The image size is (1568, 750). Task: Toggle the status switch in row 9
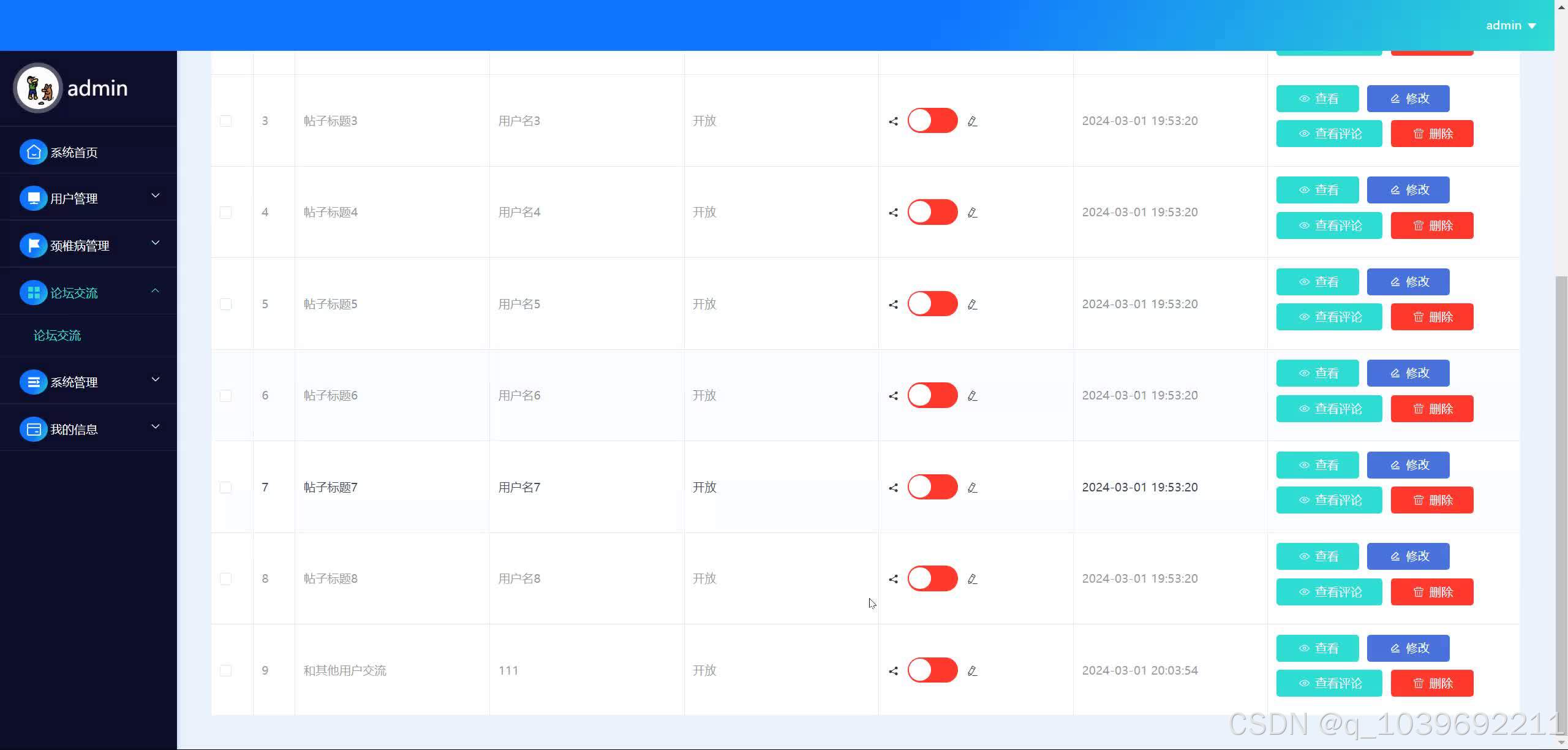click(x=932, y=670)
